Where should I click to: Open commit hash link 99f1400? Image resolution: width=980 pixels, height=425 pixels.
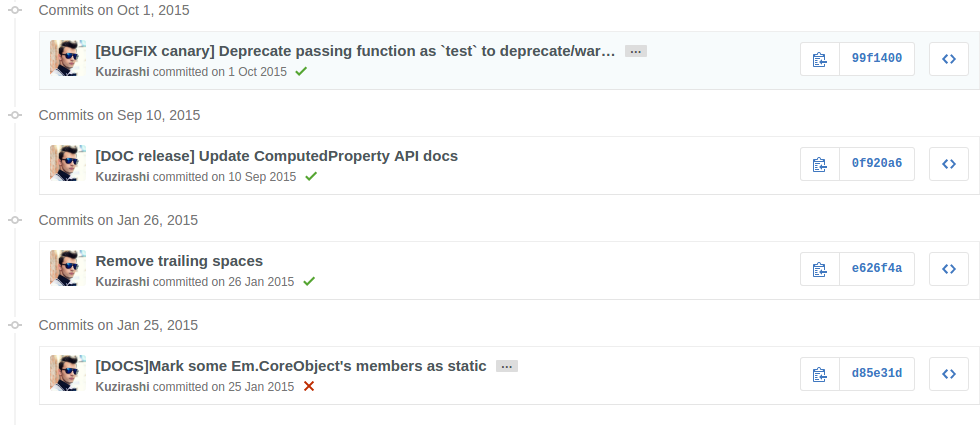876,59
